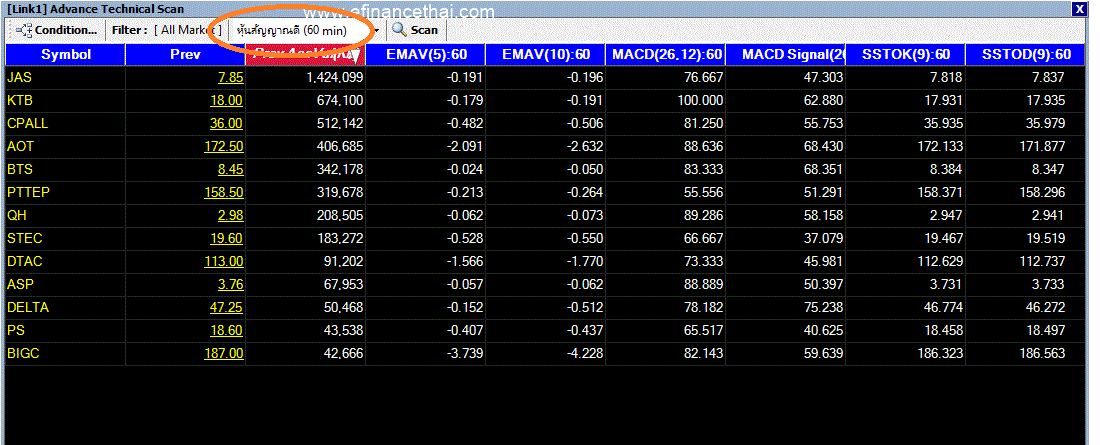Screen dimensions: 1100x445
Task: Click SSTOD value 2.941 for QH
Action: (1047, 215)
